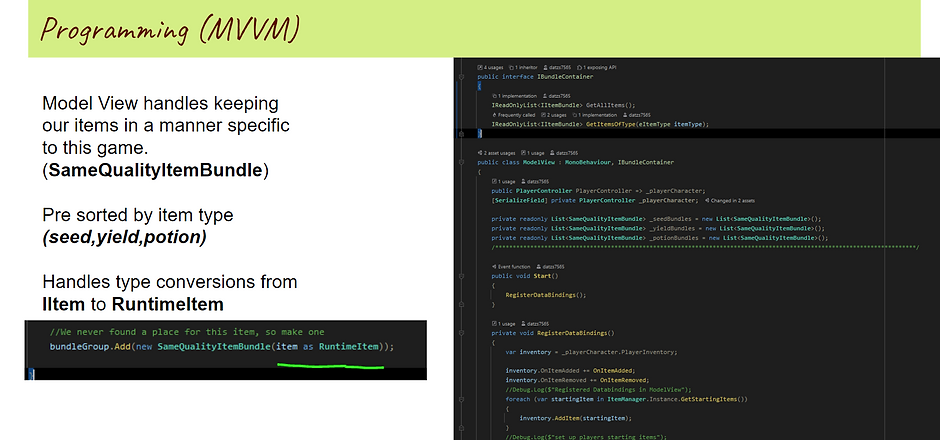Collapse the RegisterDataBindings() declaration fold marker

click(461, 333)
